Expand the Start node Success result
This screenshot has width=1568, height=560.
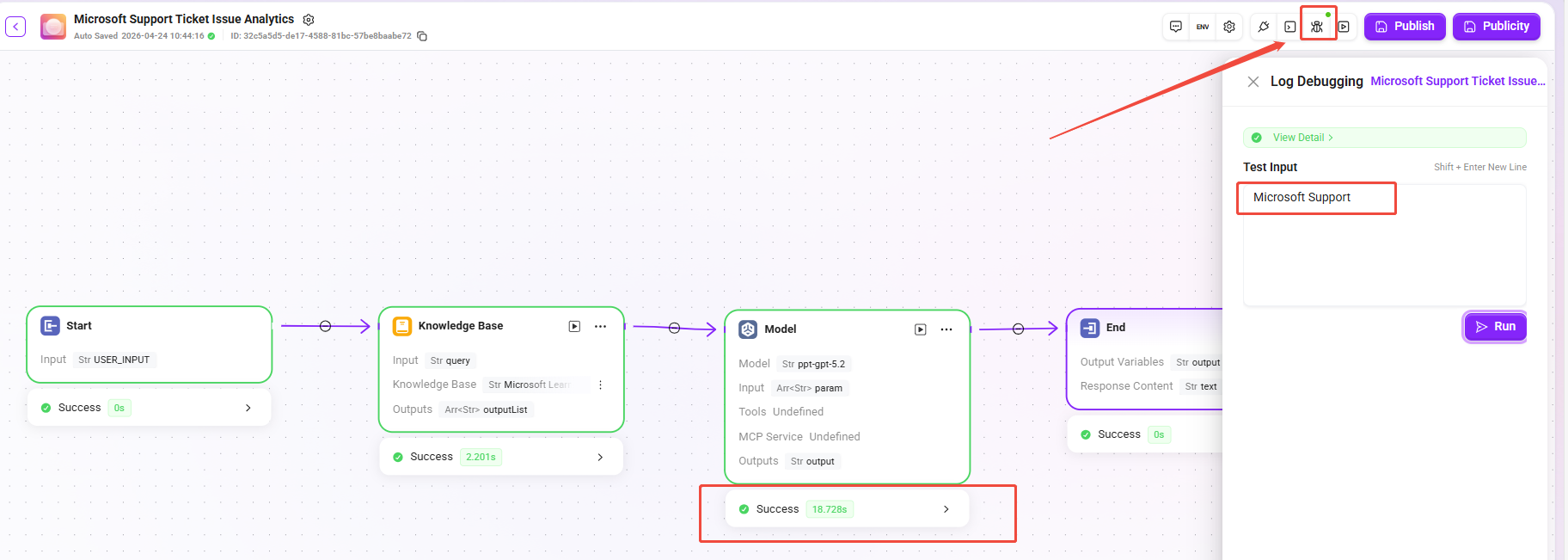point(150,408)
